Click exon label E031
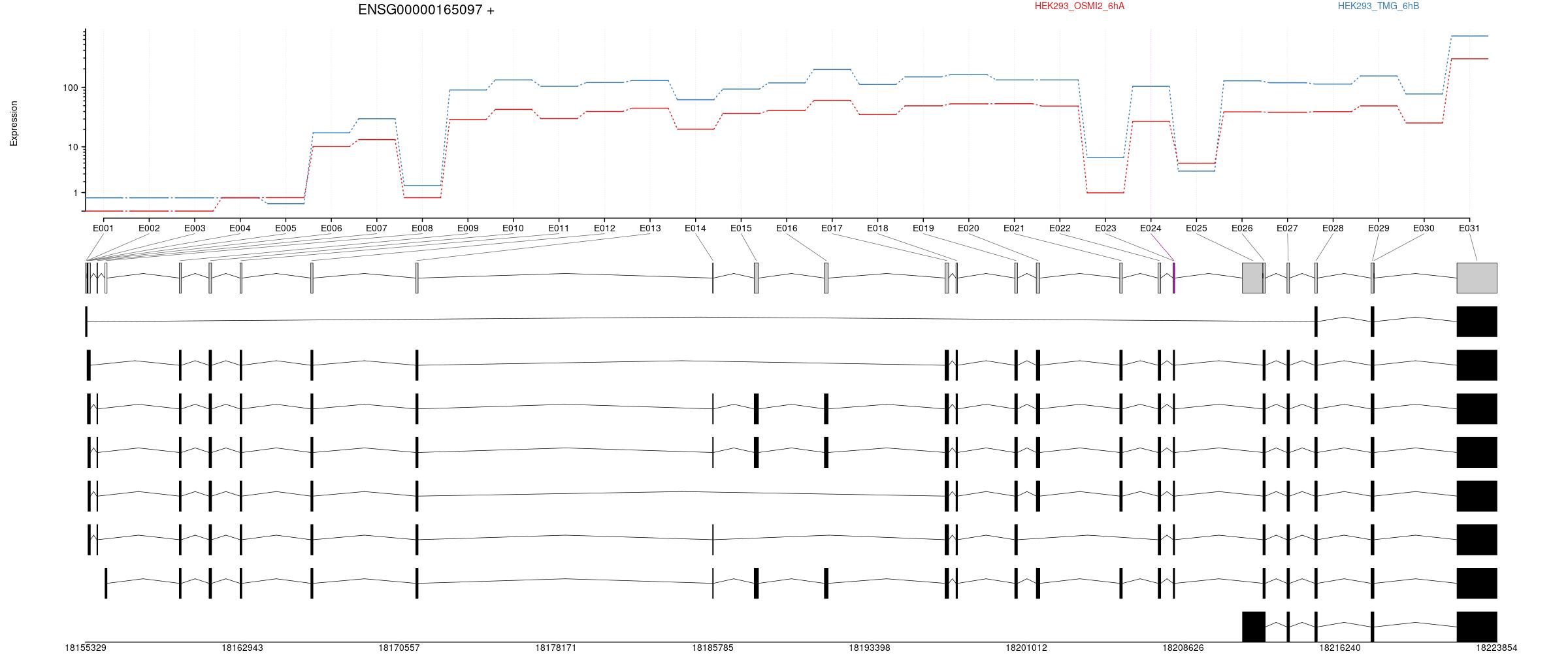Screen dimensions: 1568x660 coord(1469,228)
